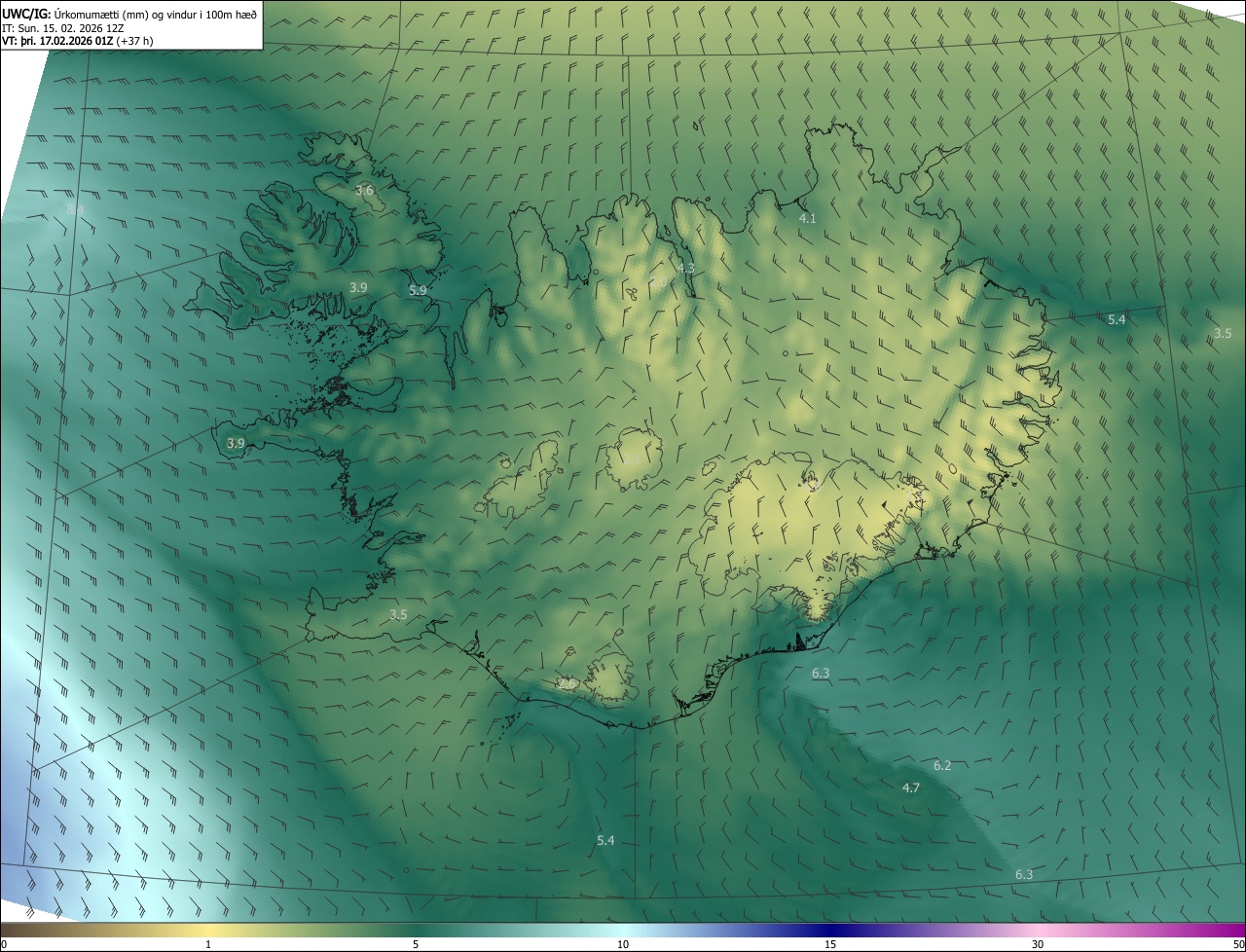Select the valid time "VT: þri. 17.02.2026 01Z (+37 h)"

point(78,41)
